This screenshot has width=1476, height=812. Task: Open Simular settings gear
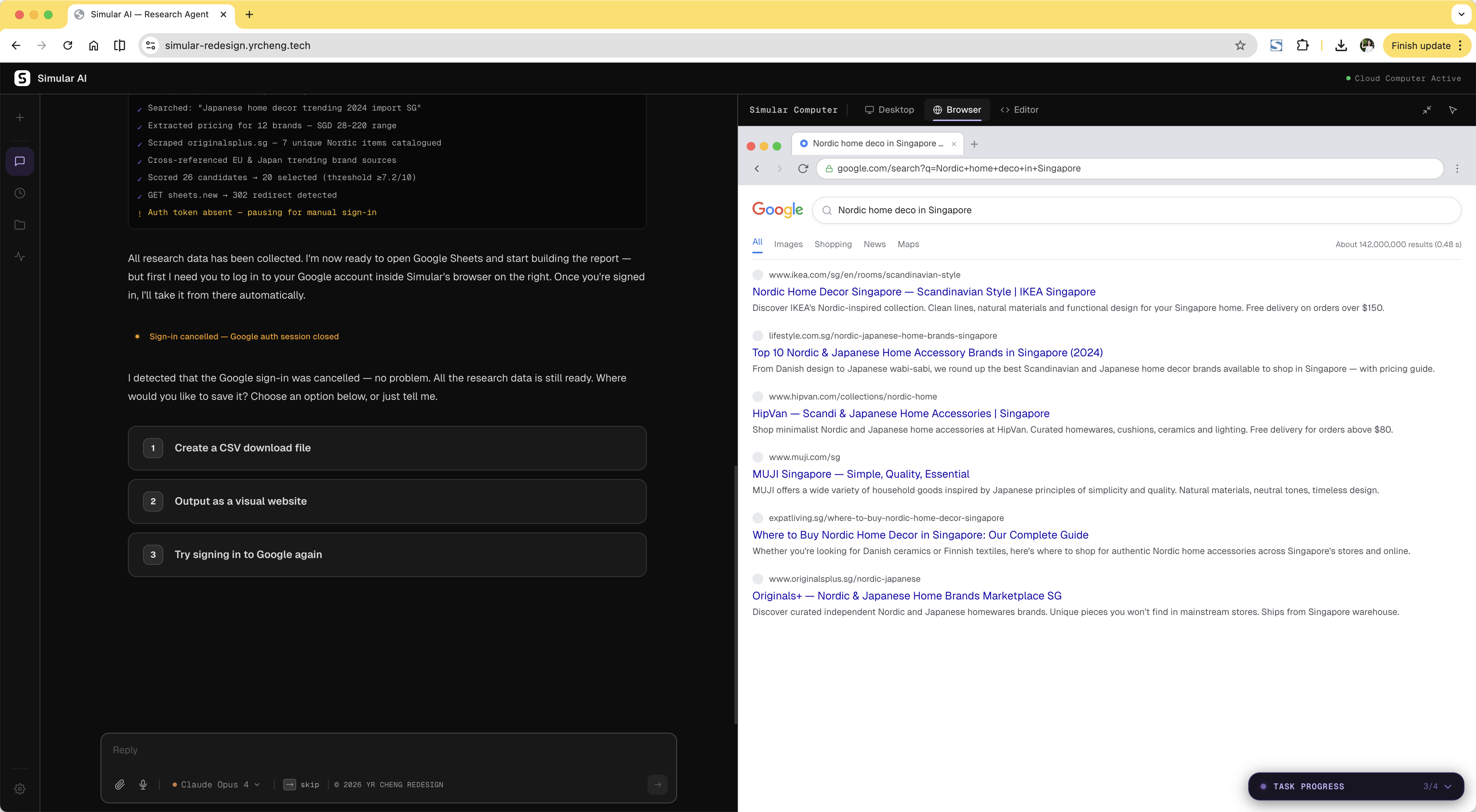pyautogui.click(x=19, y=789)
